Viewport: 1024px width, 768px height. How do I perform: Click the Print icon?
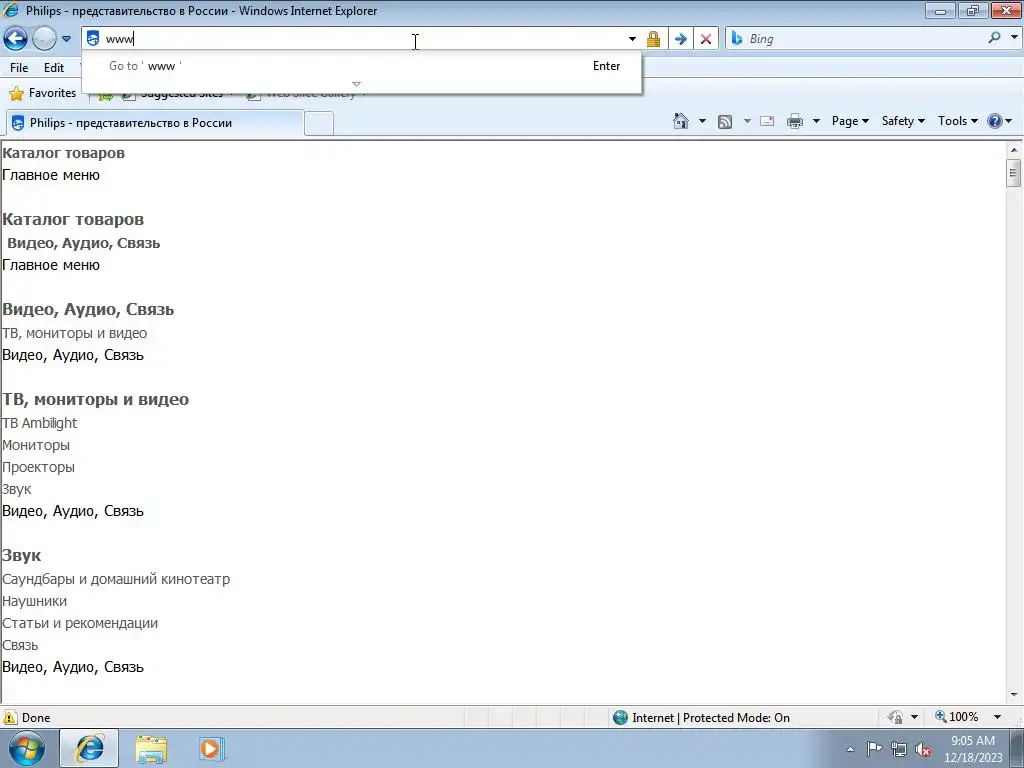[795, 121]
